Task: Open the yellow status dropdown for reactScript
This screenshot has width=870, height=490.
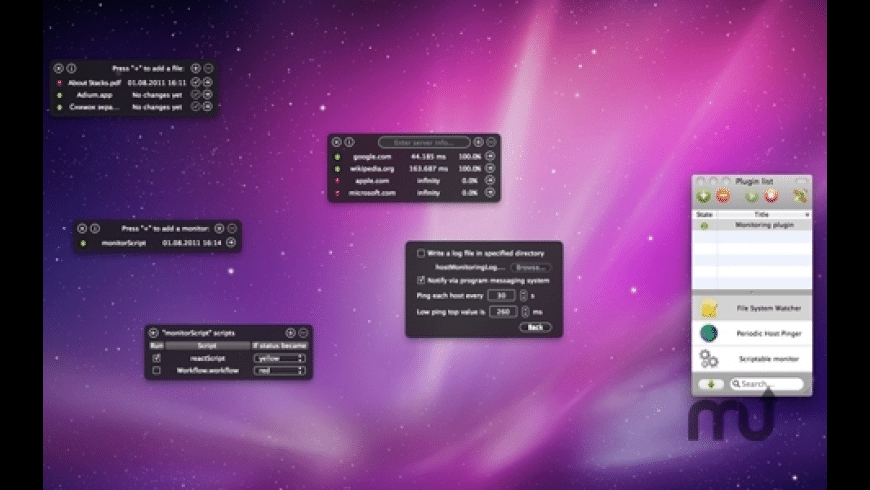Action: [279, 358]
